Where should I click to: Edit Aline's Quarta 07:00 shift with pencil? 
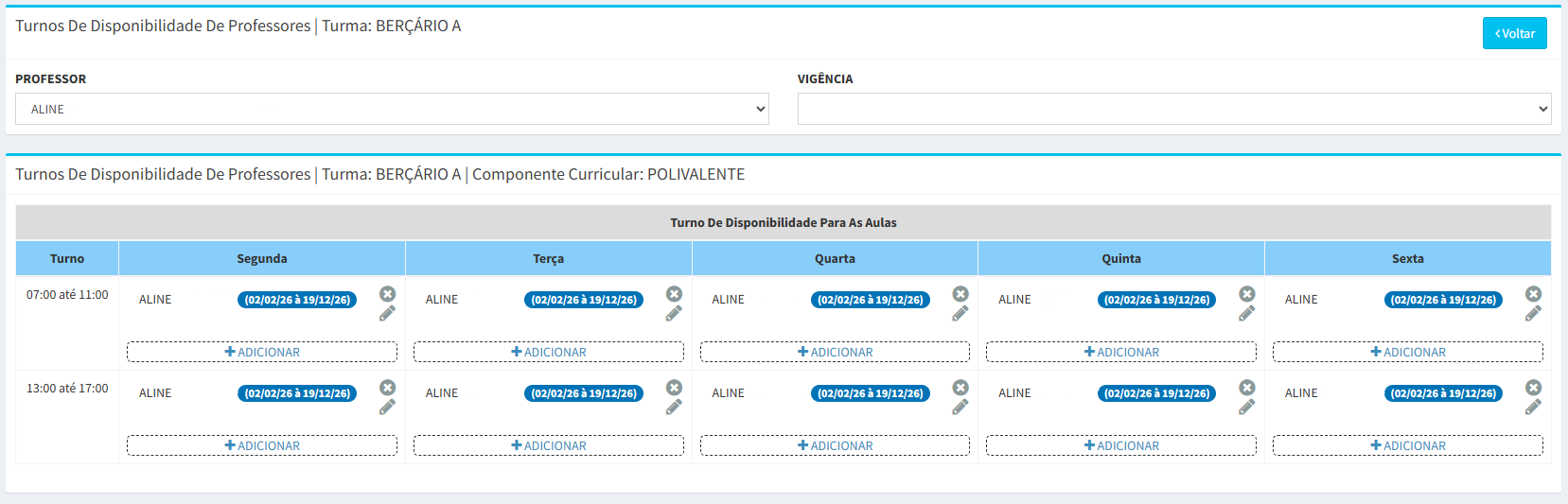[960, 314]
